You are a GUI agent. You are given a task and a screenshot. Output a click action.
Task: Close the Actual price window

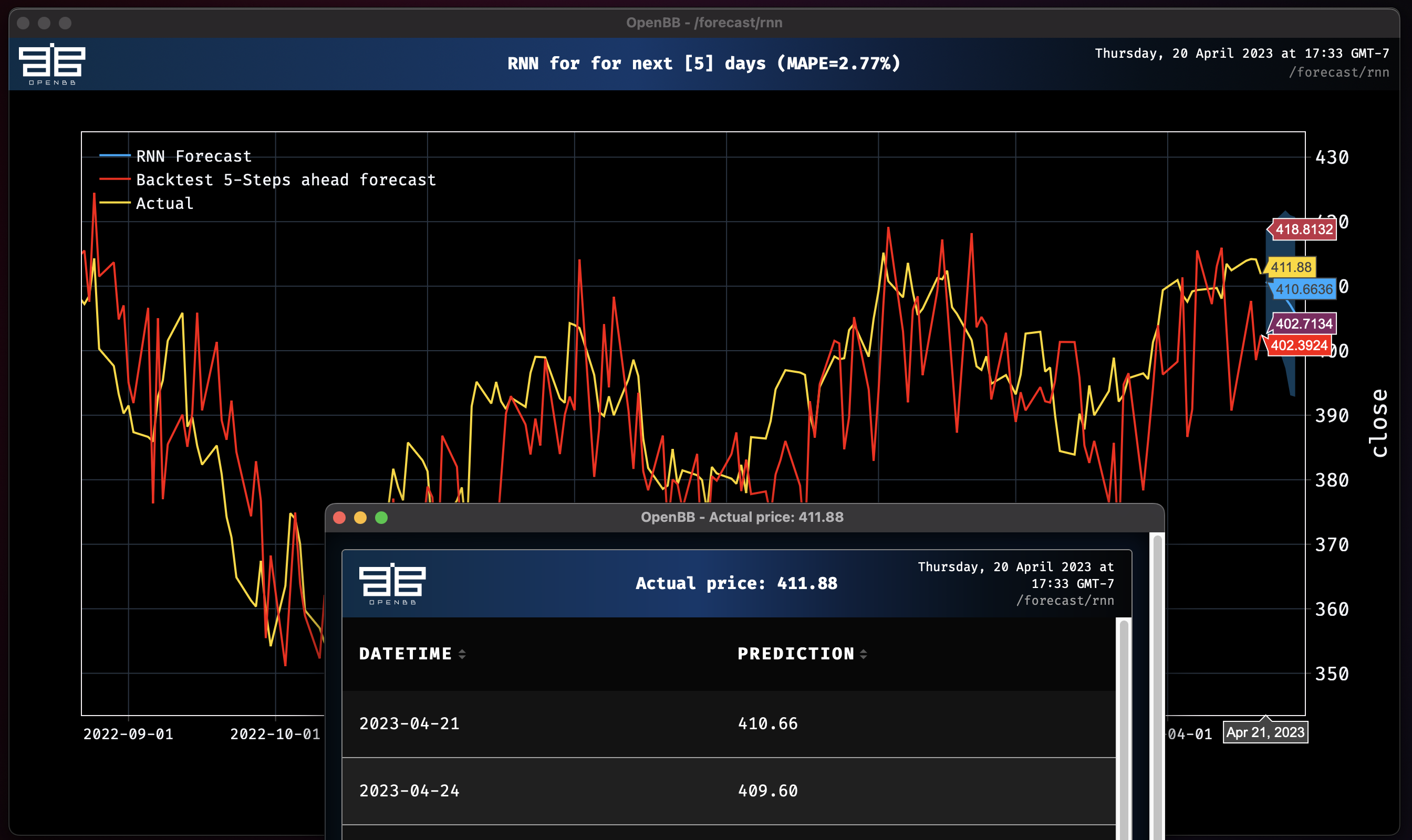click(339, 517)
